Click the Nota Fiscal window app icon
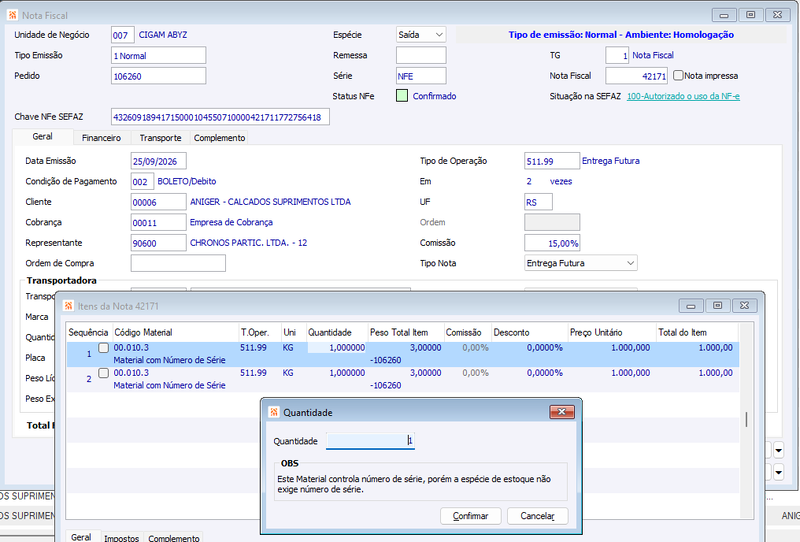The image size is (800, 542). pyautogui.click(x=13, y=15)
